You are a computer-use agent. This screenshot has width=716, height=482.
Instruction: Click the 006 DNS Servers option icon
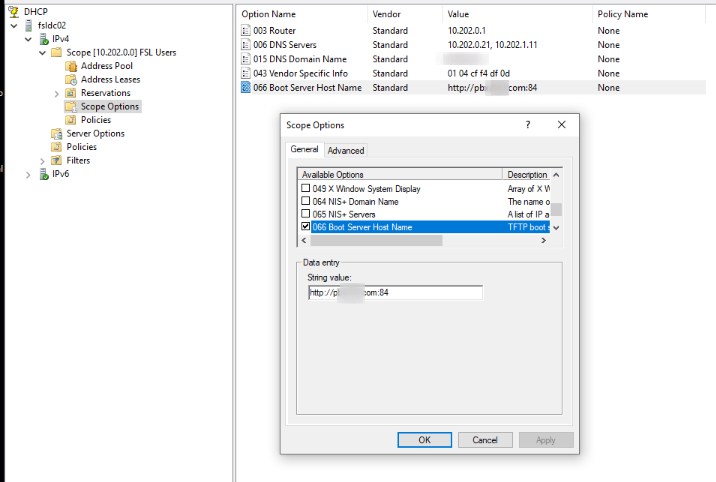coord(246,45)
